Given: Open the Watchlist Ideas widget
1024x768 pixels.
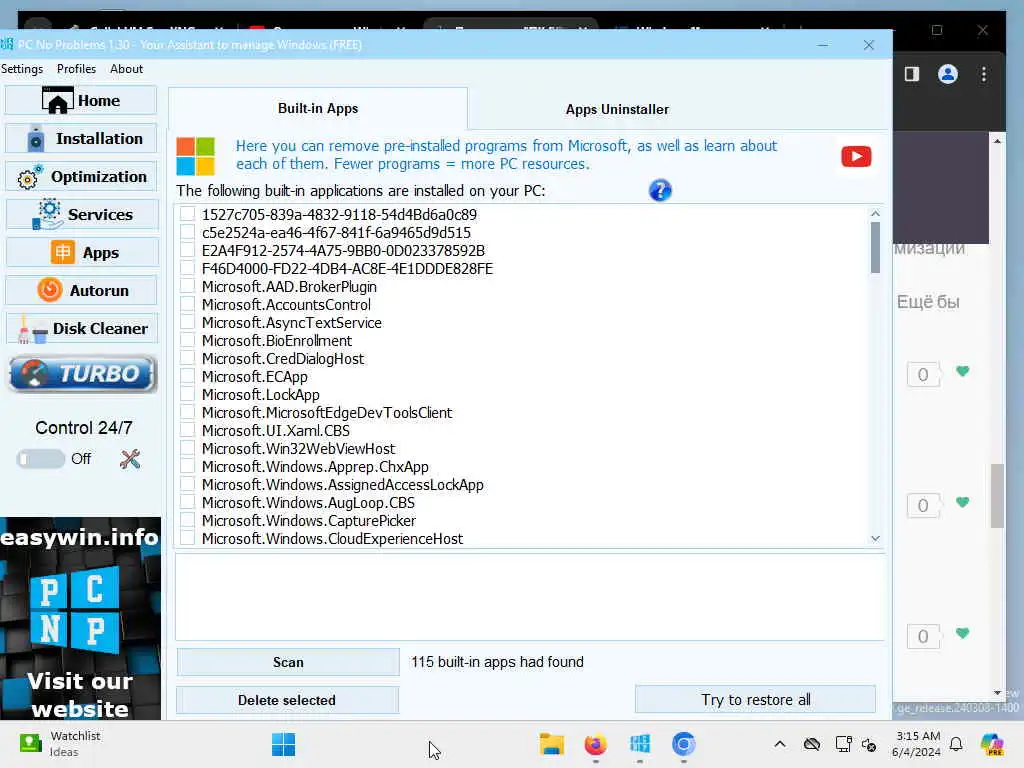Looking at the screenshot, I should pyautogui.click(x=60, y=744).
